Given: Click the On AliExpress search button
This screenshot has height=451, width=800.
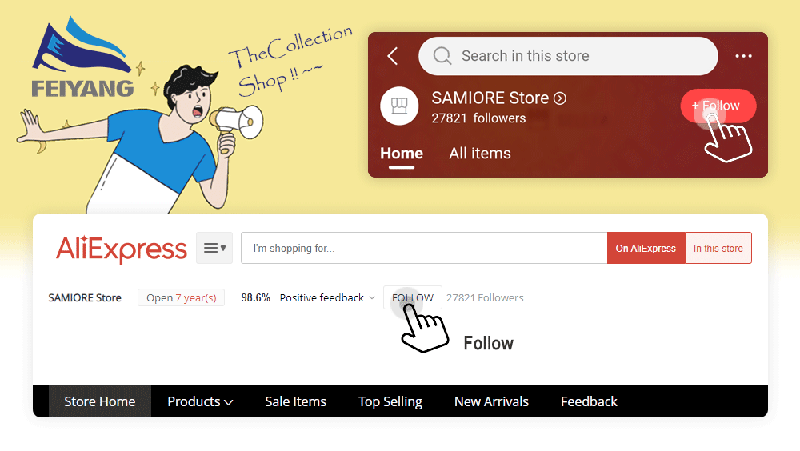Looking at the screenshot, I should click(646, 248).
